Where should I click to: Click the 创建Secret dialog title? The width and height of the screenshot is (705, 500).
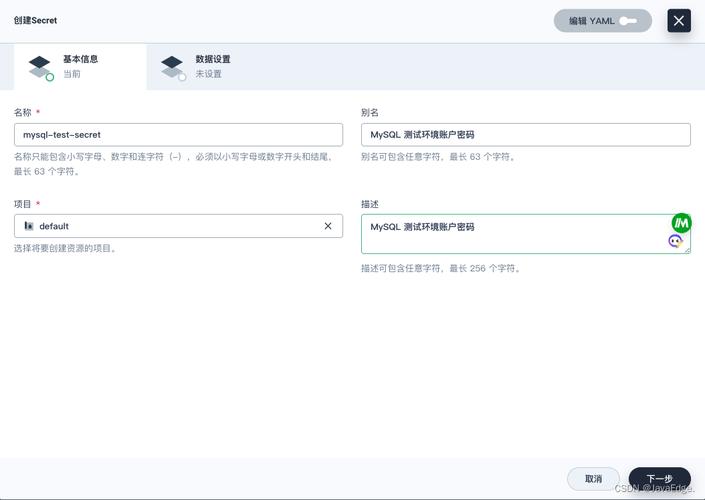pos(35,20)
